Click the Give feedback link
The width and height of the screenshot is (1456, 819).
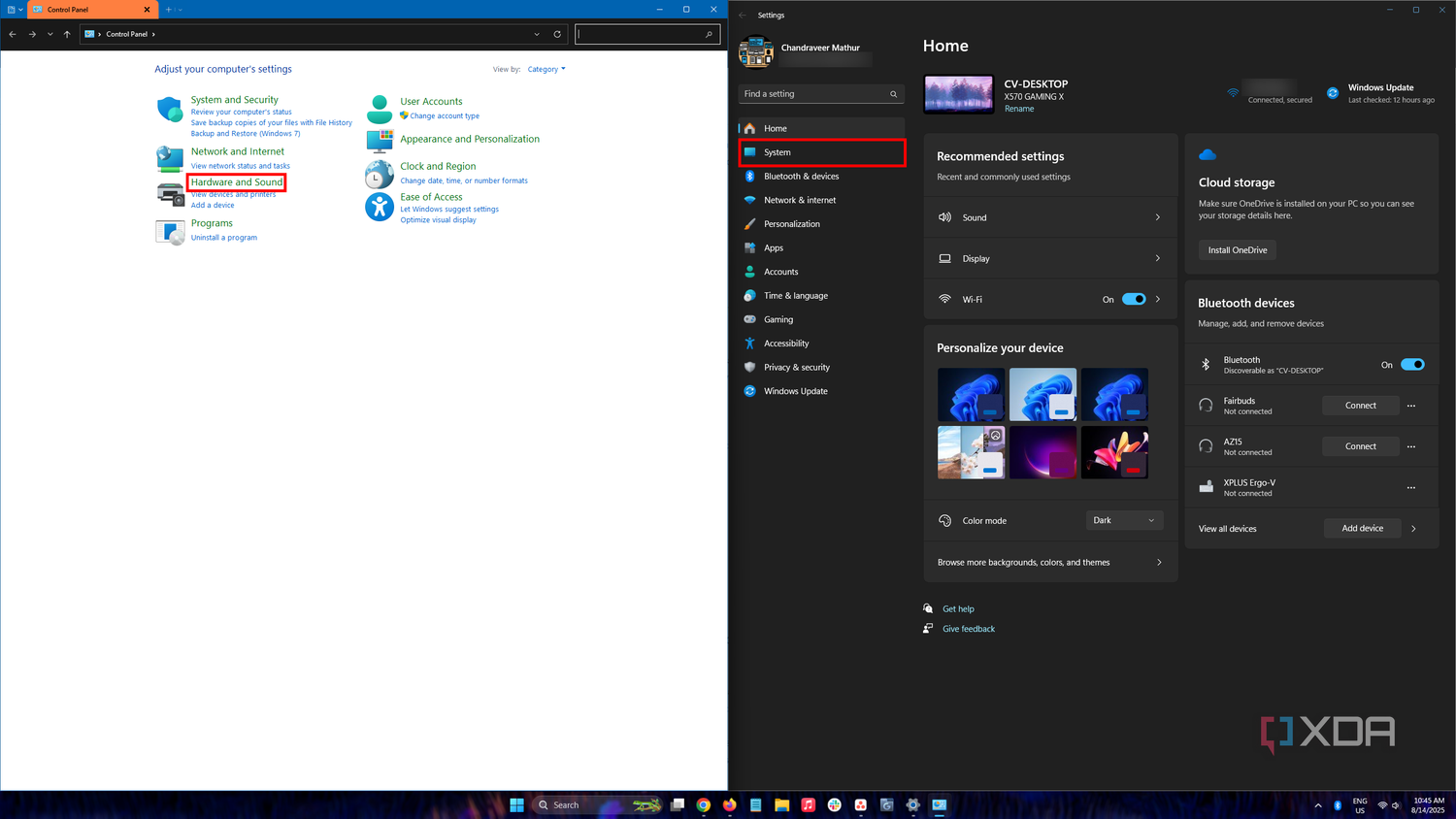[969, 629]
